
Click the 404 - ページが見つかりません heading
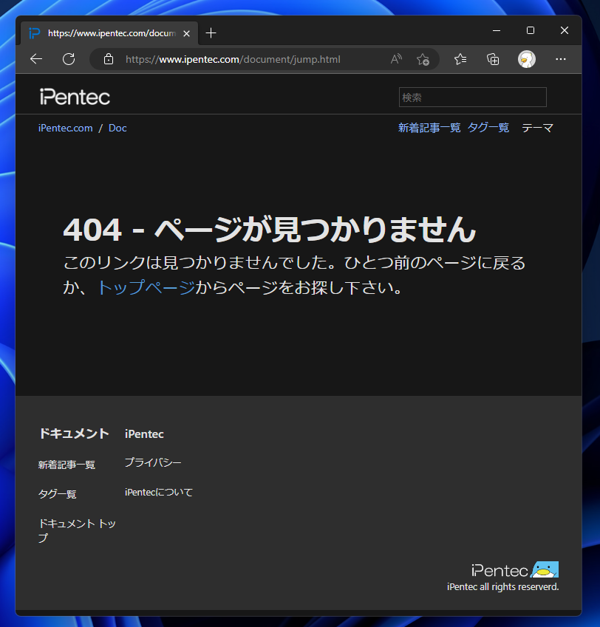tap(270, 230)
